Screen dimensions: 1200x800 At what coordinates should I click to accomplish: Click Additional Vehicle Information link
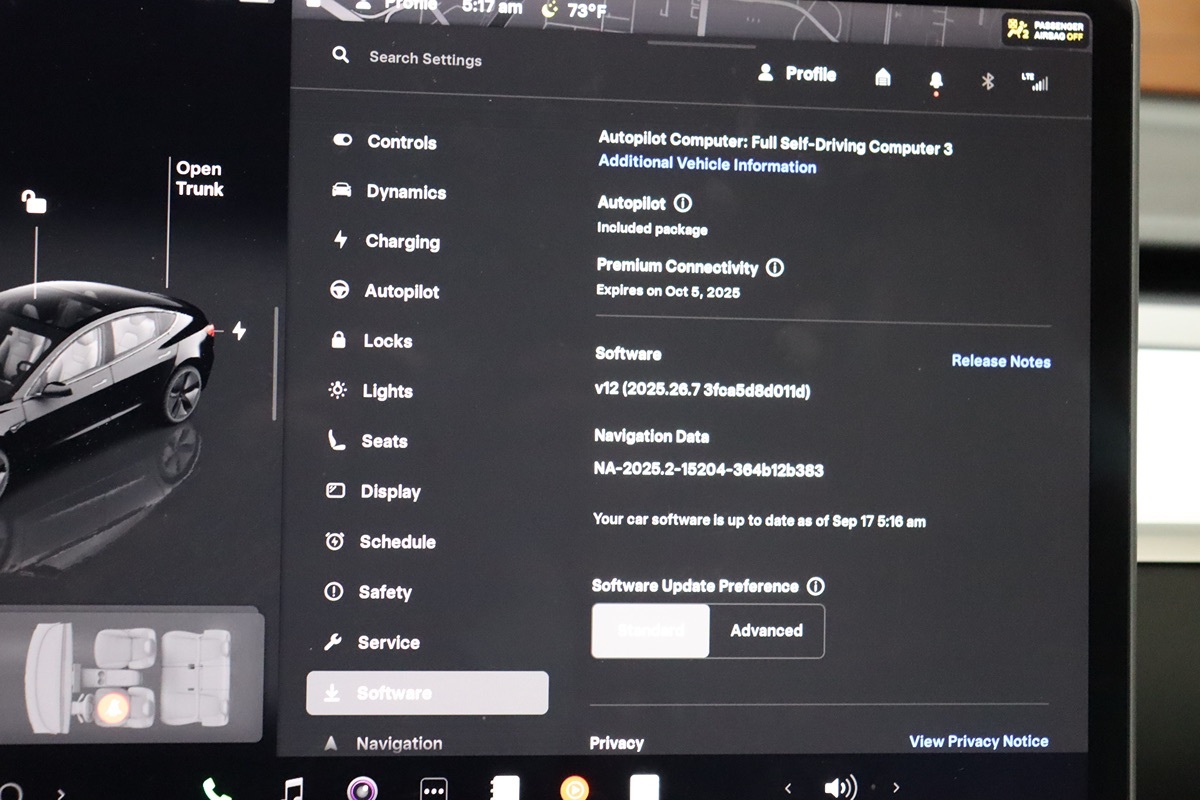[707, 166]
